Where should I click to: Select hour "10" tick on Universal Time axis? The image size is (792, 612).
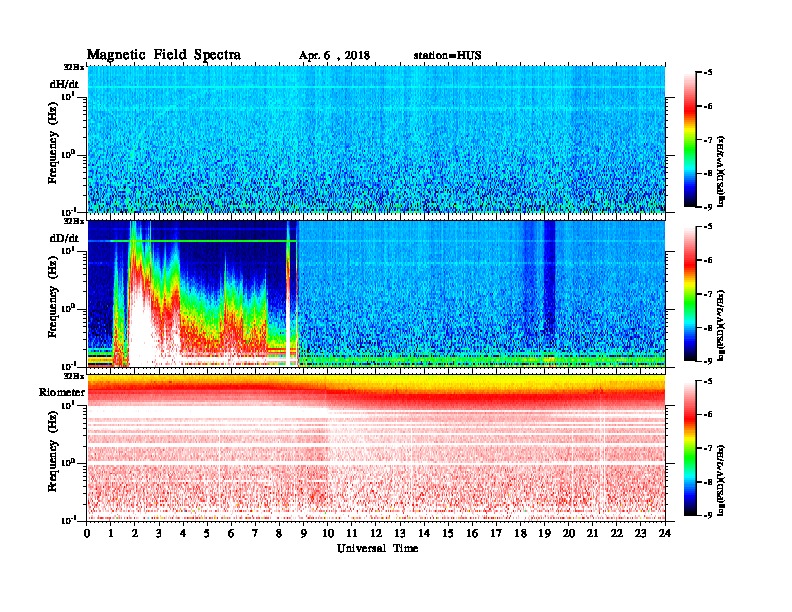click(x=328, y=533)
